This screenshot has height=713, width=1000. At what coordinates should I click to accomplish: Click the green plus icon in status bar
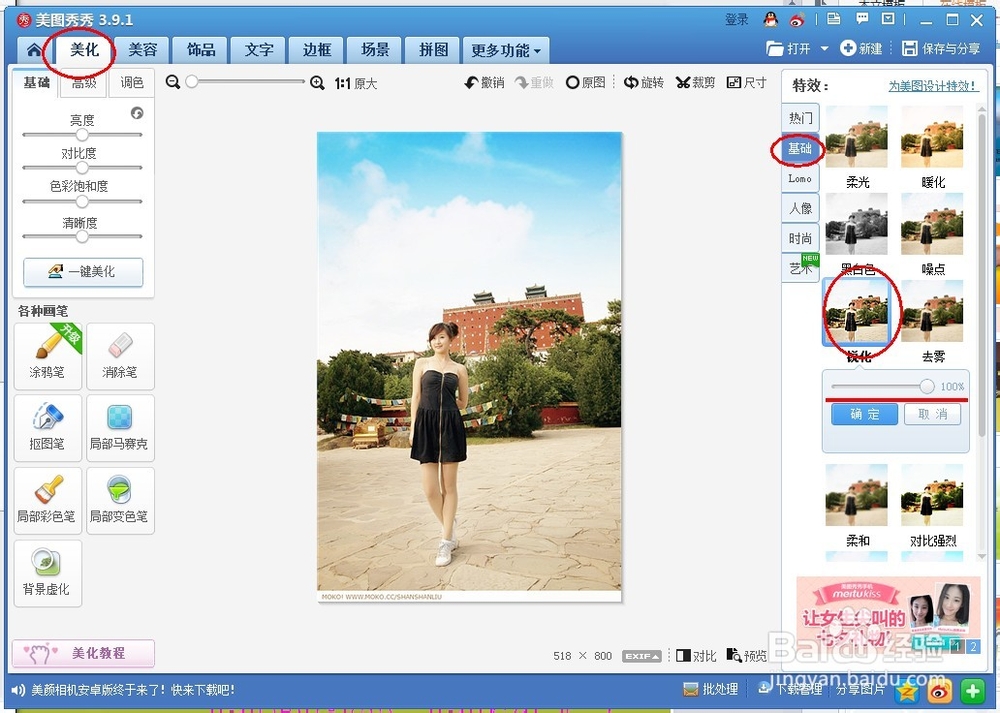(973, 691)
